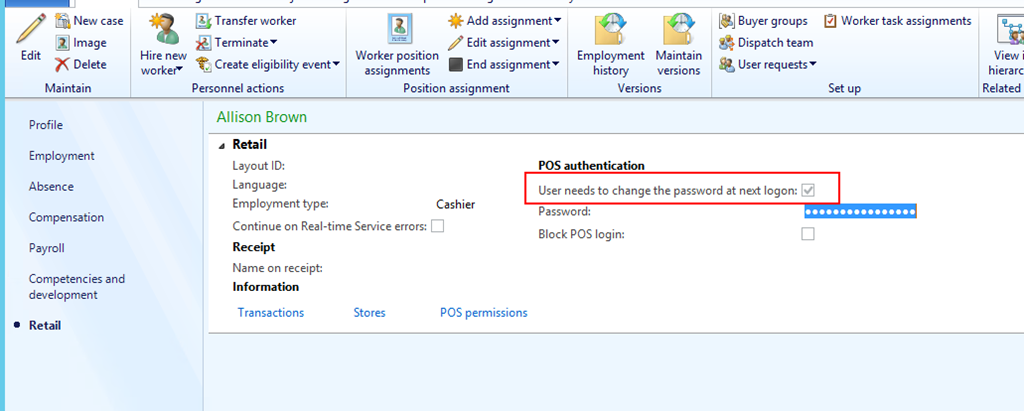Click the red Delete icon
This screenshot has height=411, width=1024.
(62, 65)
